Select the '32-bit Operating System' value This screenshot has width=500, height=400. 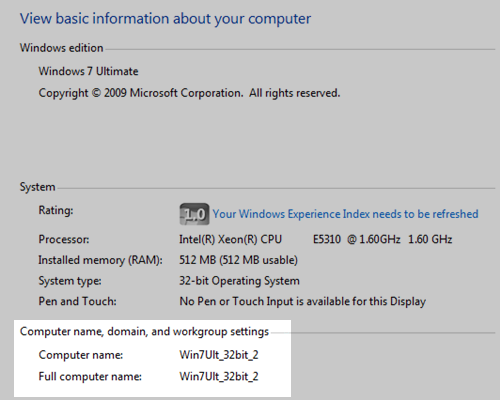(x=239, y=281)
